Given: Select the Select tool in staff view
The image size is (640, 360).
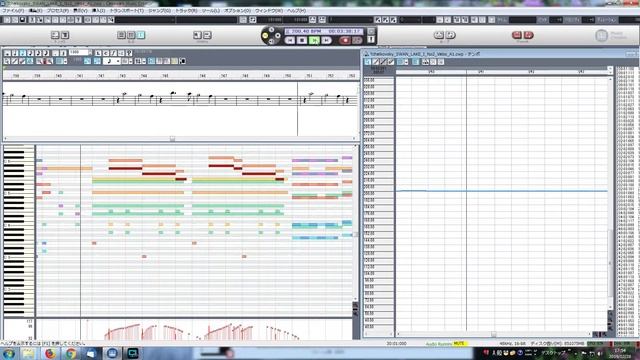Looking at the screenshot, I should (7, 61).
